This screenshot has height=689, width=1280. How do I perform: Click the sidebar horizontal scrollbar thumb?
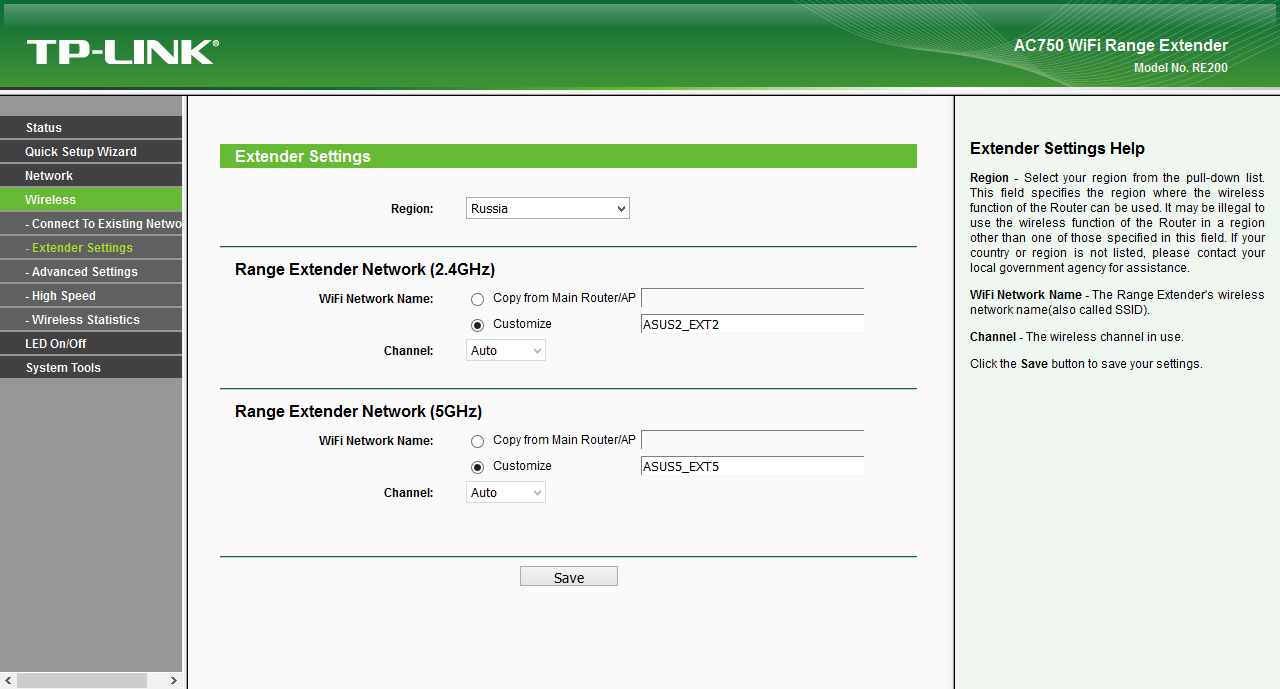pos(83,681)
